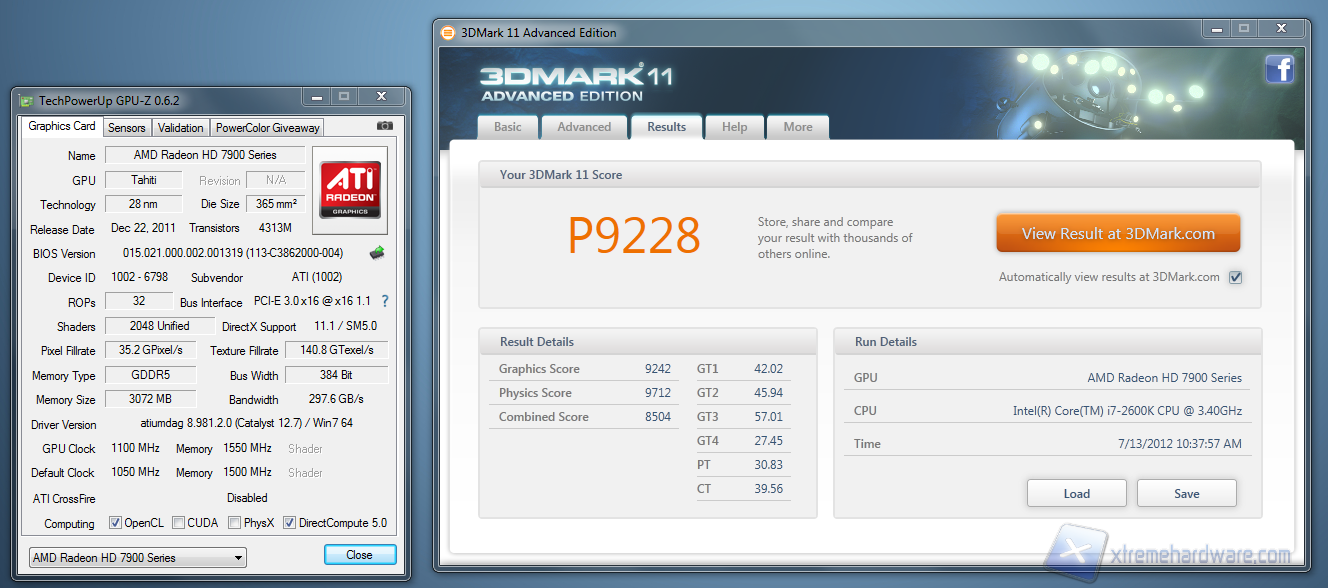Viewport: 1328px width, 588px height.
Task: Click the bus interface question mark icon
Action: click(x=385, y=301)
